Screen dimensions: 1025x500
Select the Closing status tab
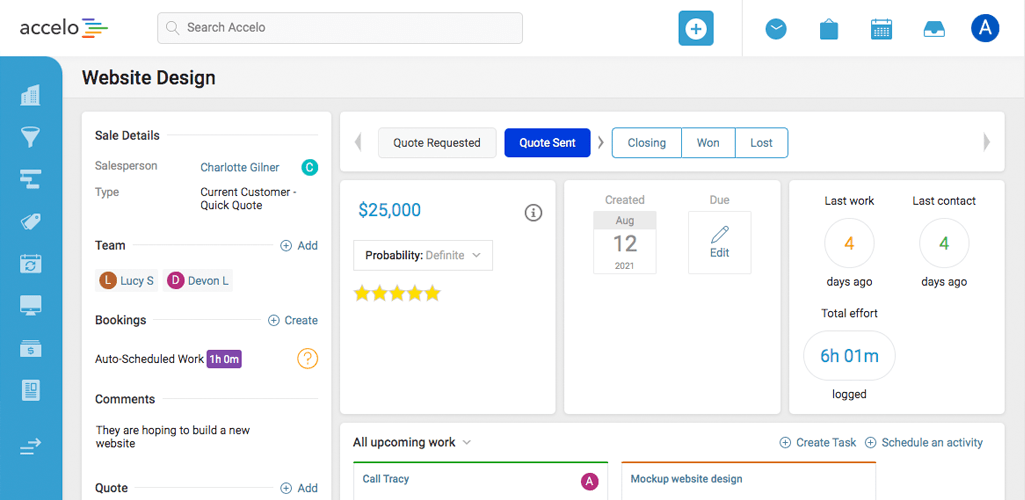point(646,143)
